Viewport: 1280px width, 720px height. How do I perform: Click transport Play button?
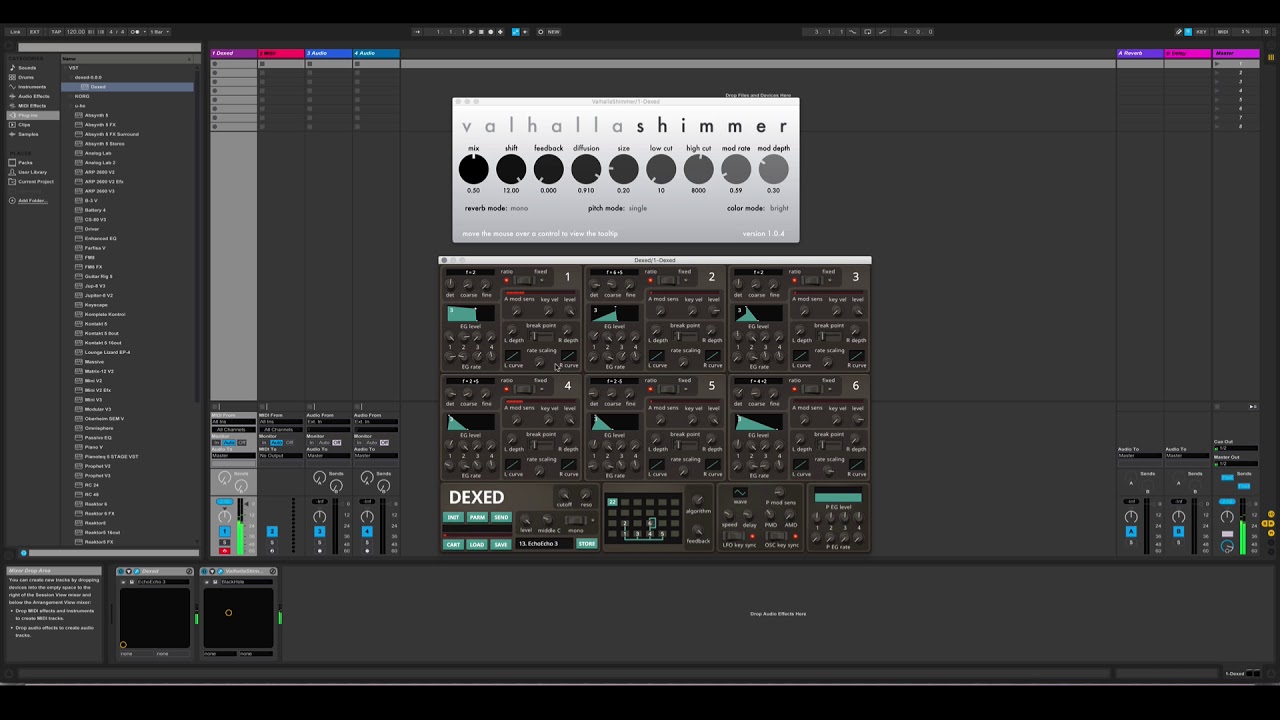pyautogui.click(x=471, y=32)
